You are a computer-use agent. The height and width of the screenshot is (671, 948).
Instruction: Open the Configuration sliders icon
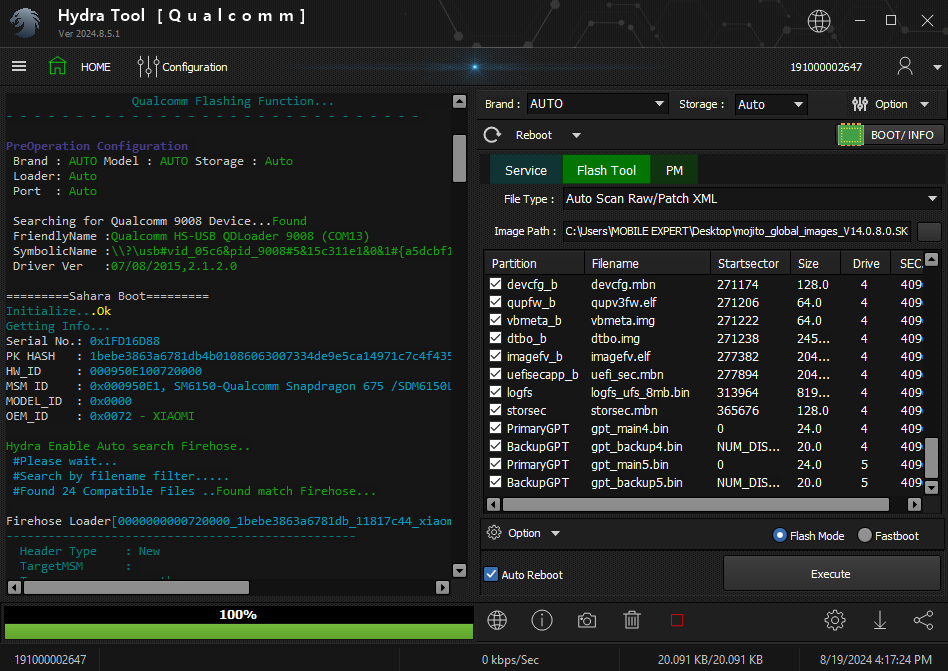point(148,66)
